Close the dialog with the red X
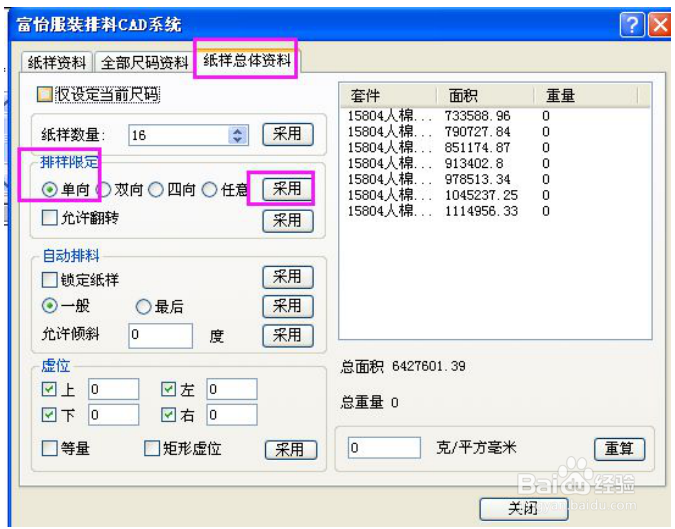The width and height of the screenshot is (675, 529). point(660,25)
